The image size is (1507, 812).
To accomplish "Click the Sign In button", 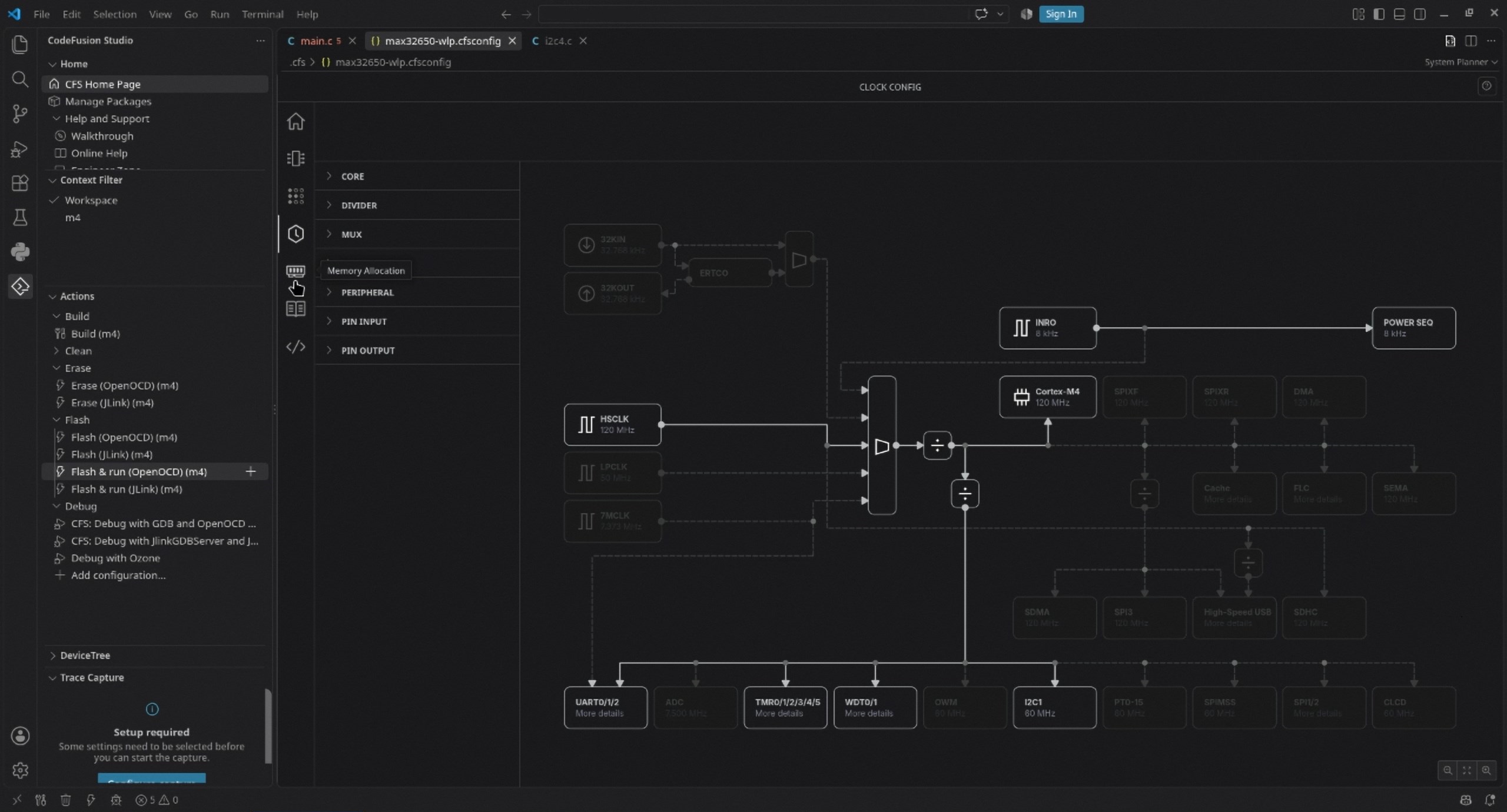I will pos(1061,14).
